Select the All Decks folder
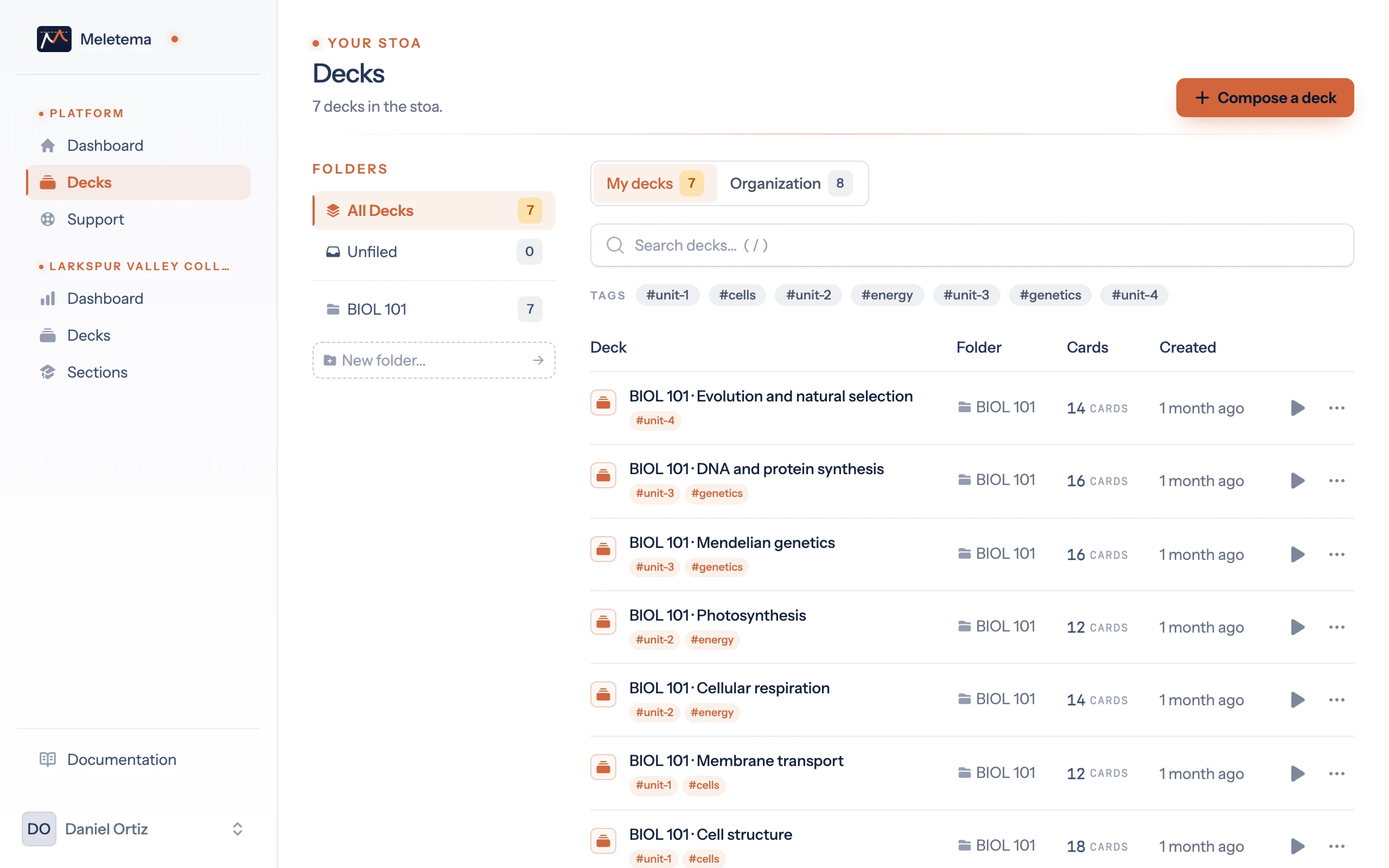 pyautogui.click(x=434, y=210)
